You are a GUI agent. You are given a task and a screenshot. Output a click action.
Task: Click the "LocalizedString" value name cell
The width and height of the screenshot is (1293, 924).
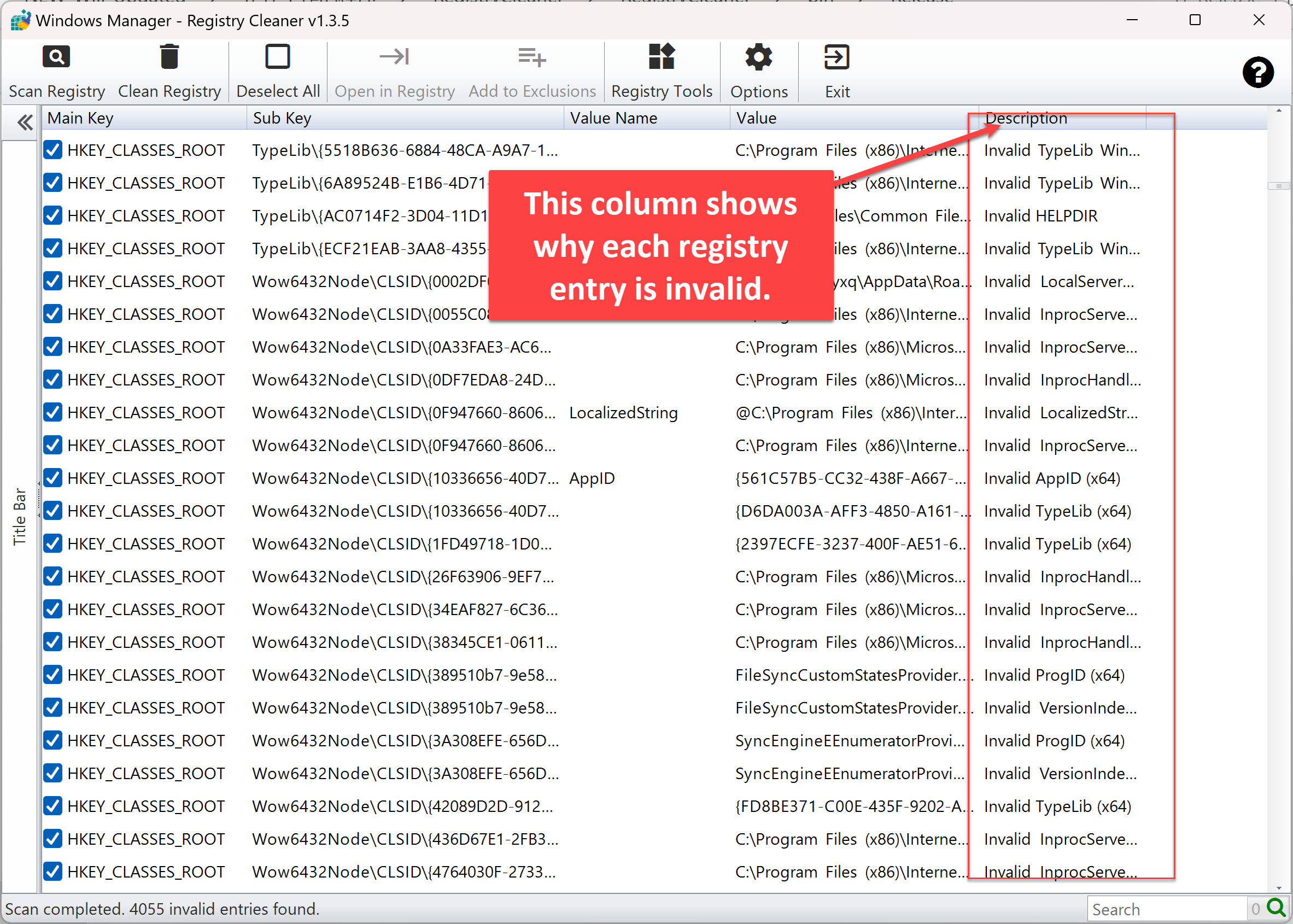click(623, 413)
